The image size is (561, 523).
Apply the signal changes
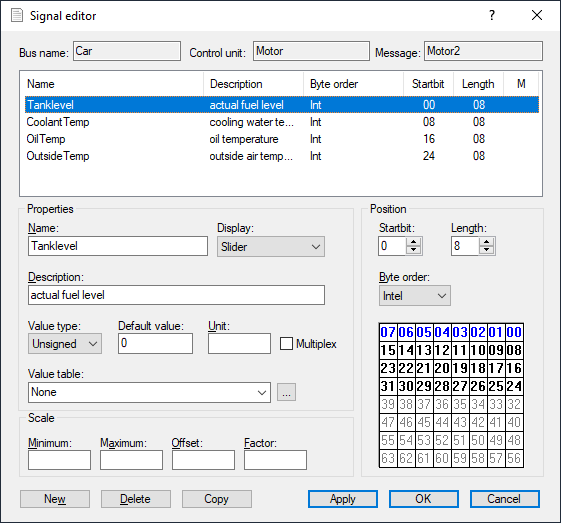coord(343,499)
